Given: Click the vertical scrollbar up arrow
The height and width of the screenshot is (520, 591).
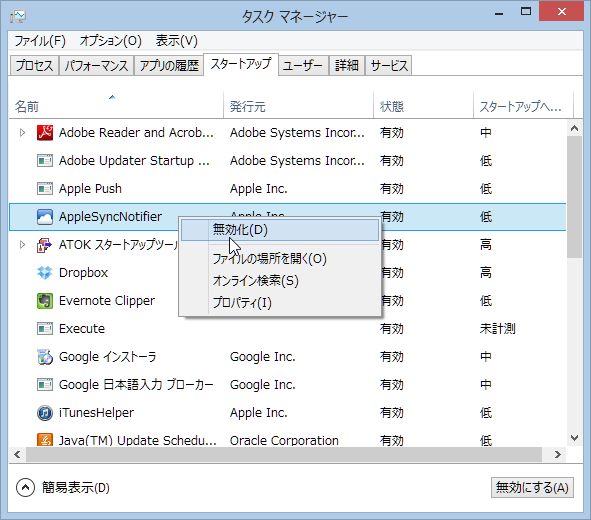Looking at the screenshot, I should (574, 128).
